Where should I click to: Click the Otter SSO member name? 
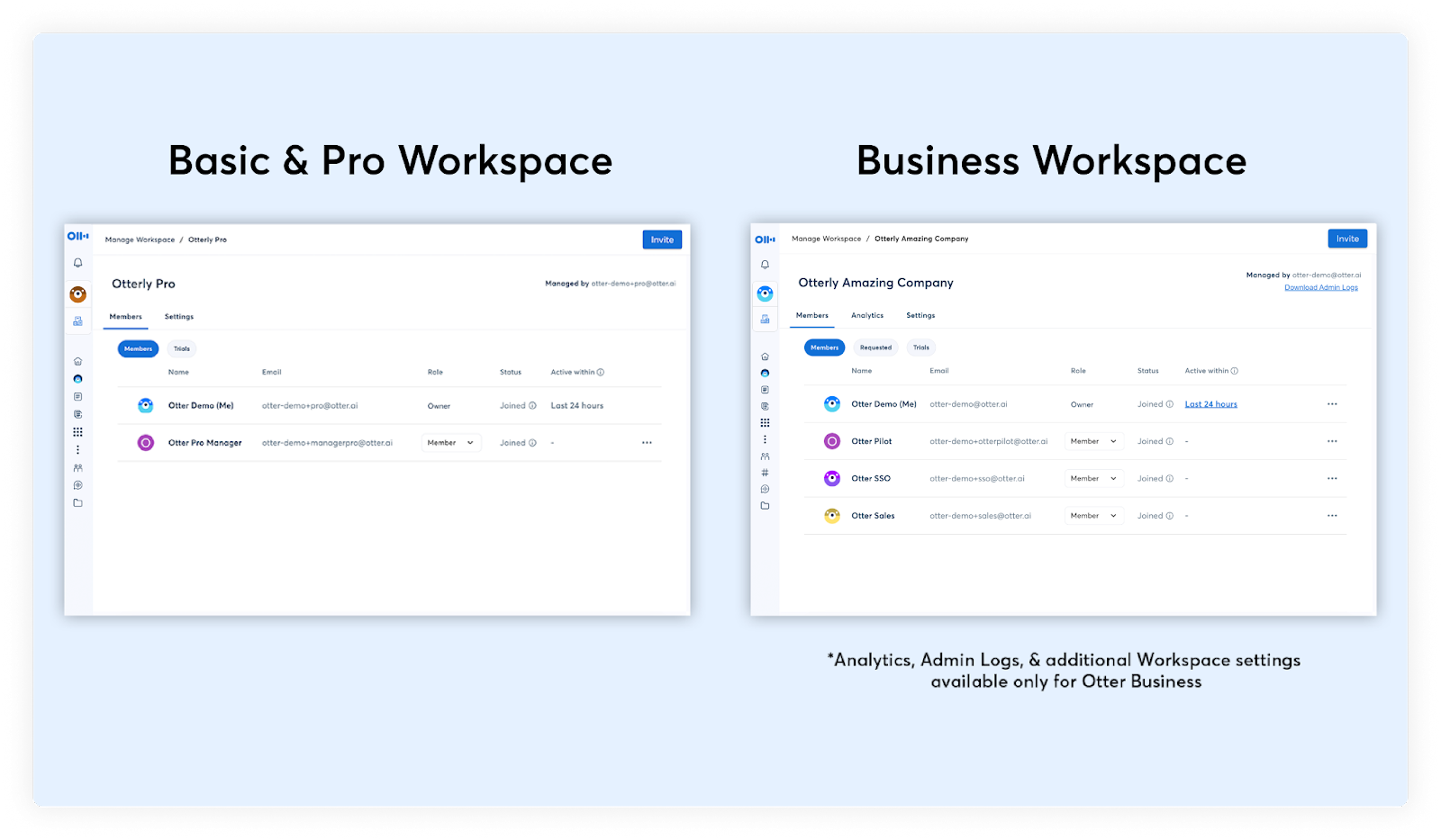pyautogui.click(x=871, y=478)
